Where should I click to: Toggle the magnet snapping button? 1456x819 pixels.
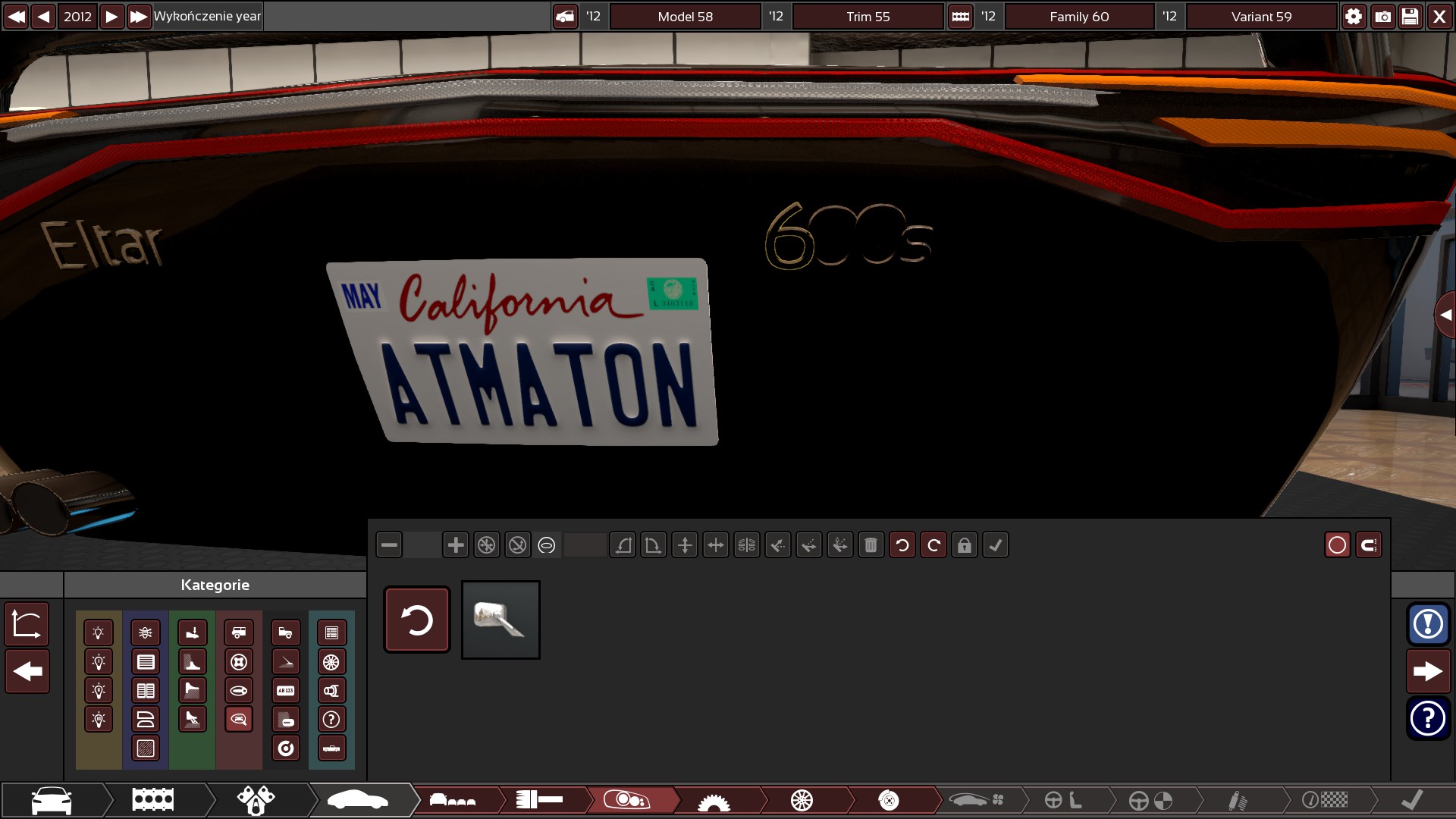pyautogui.click(x=1369, y=544)
